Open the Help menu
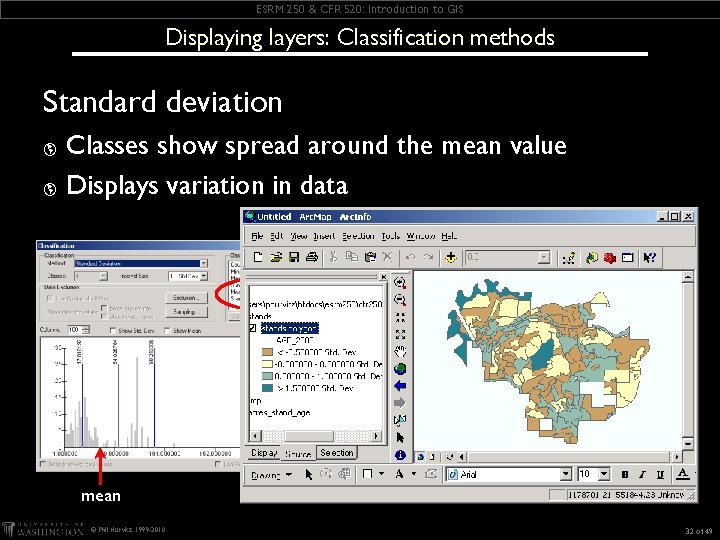The image size is (720, 540). (x=449, y=236)
